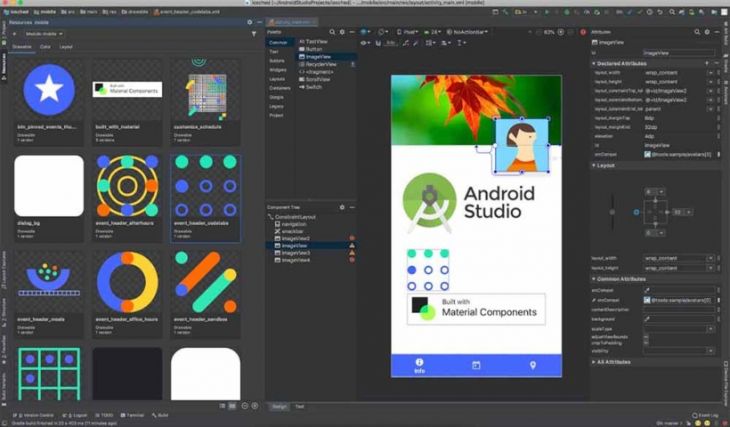730x427 pixels.
Task: Open the Build tool window
Action: (x=160, y=415)
